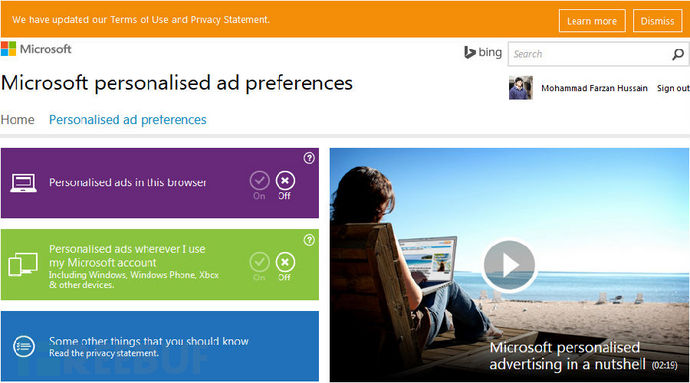This screenshot has width=690, height=383.
Task: Open help icon on green Microsoft account panel
Action: click(x=309, y=240)
